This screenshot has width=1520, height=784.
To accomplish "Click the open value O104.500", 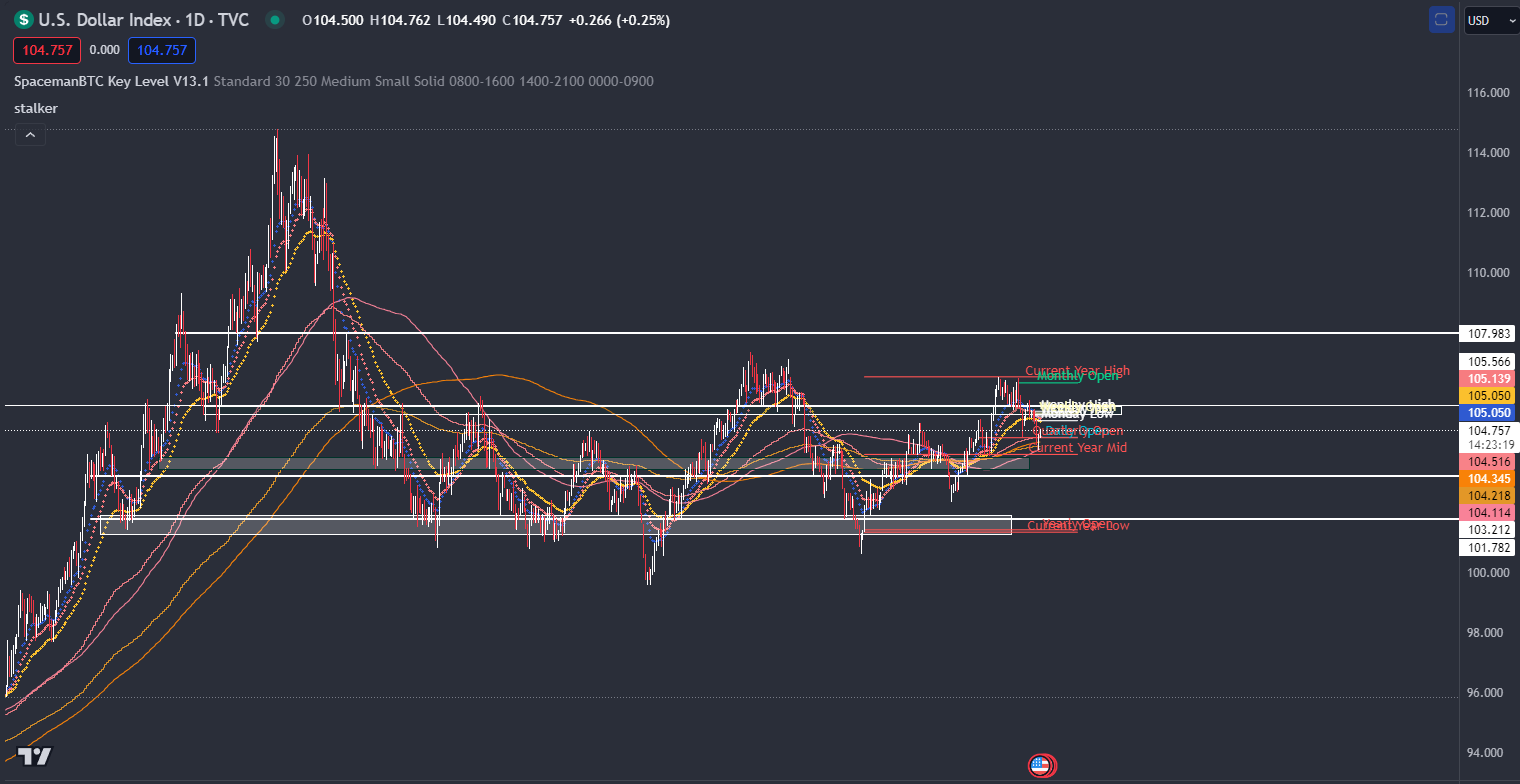I will (333, 20).
